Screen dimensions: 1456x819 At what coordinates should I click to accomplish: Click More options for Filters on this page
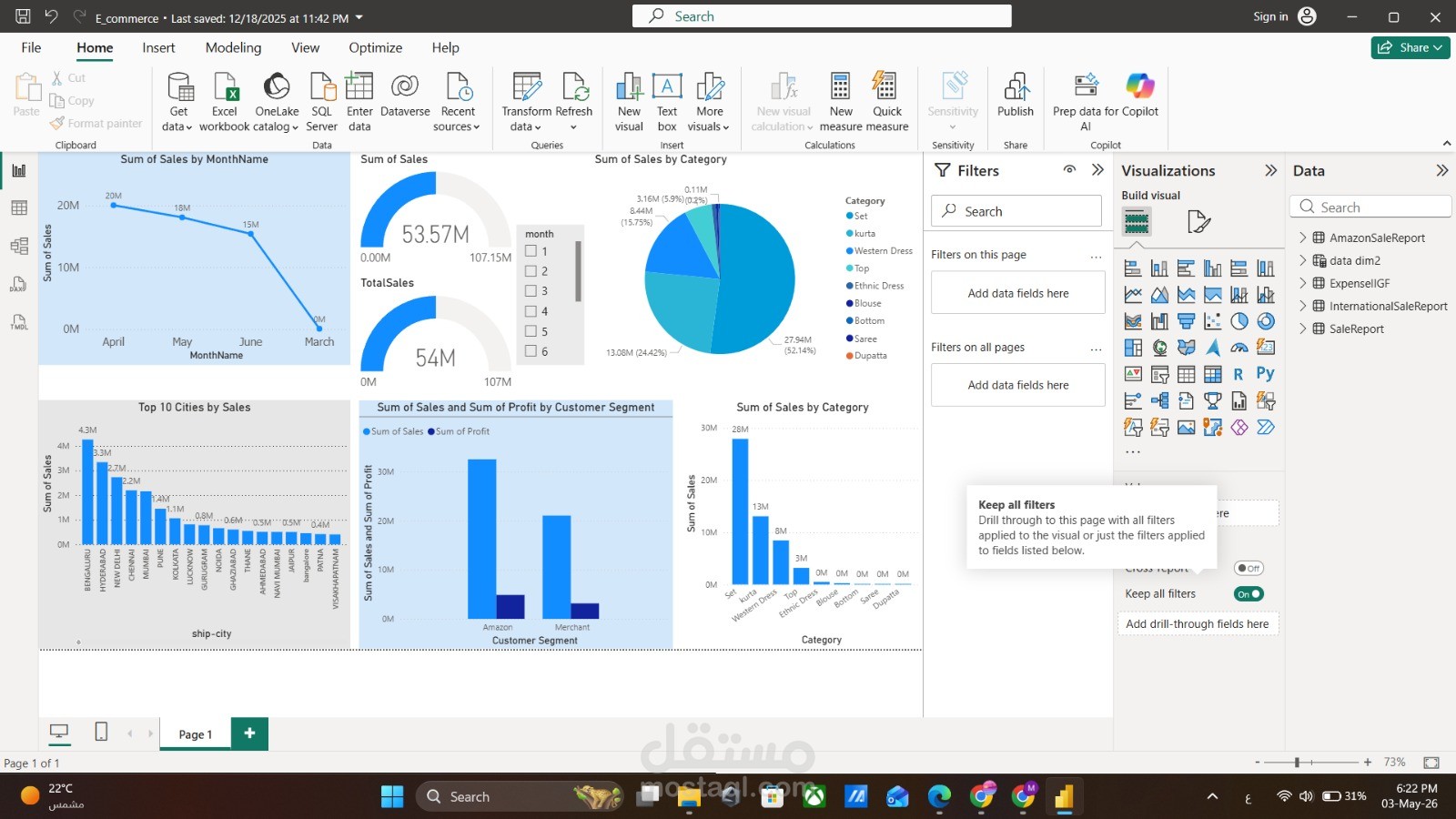tap(1096, 256)
